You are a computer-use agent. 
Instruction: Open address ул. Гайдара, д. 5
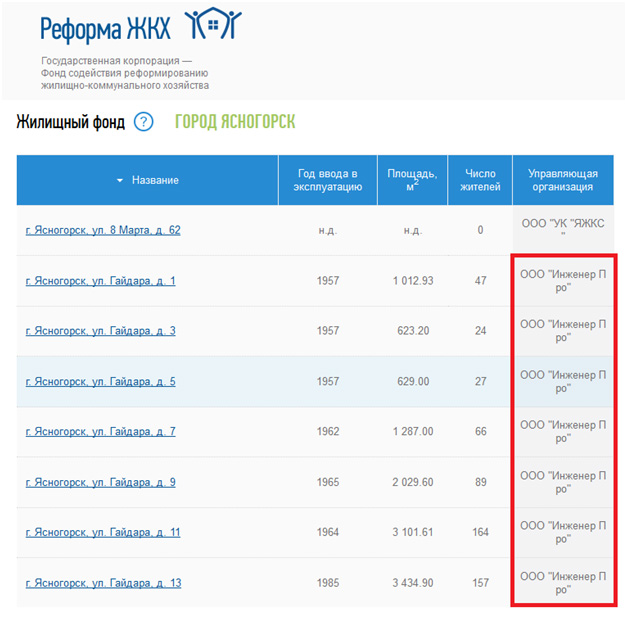(x=100, y=381)
